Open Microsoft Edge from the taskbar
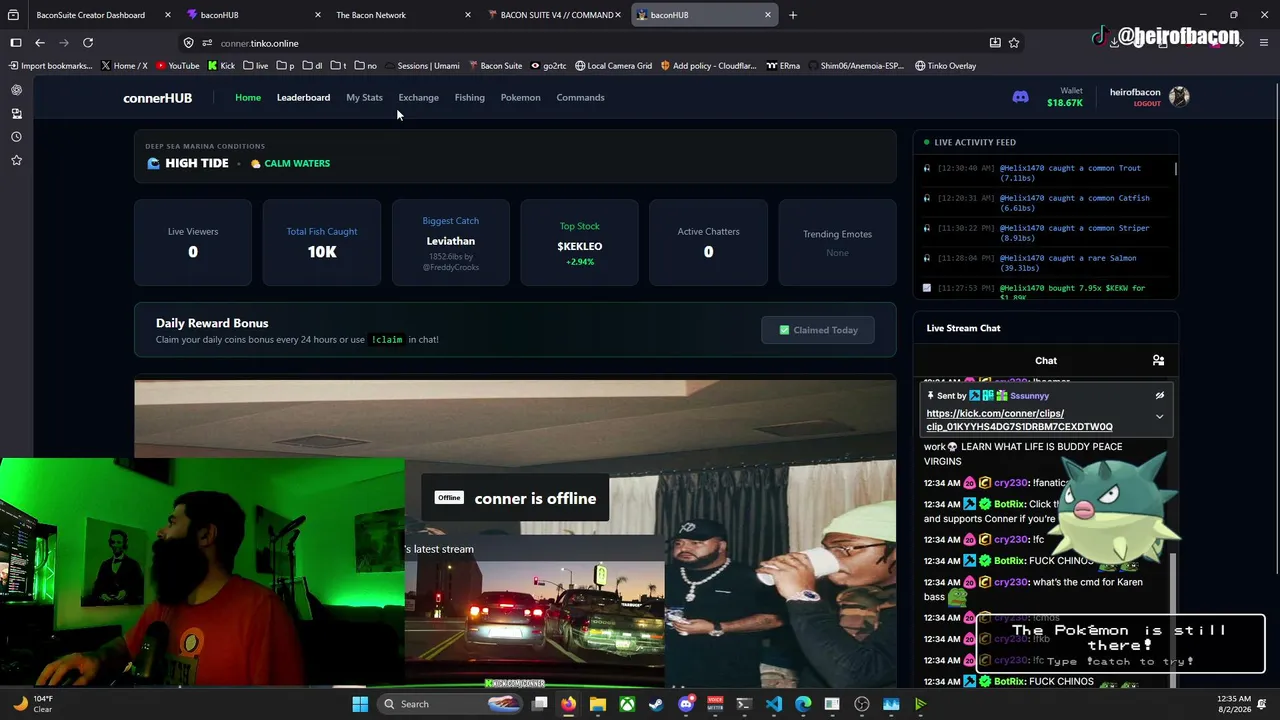Screen dimensions: 1280x720 point(803,704)
